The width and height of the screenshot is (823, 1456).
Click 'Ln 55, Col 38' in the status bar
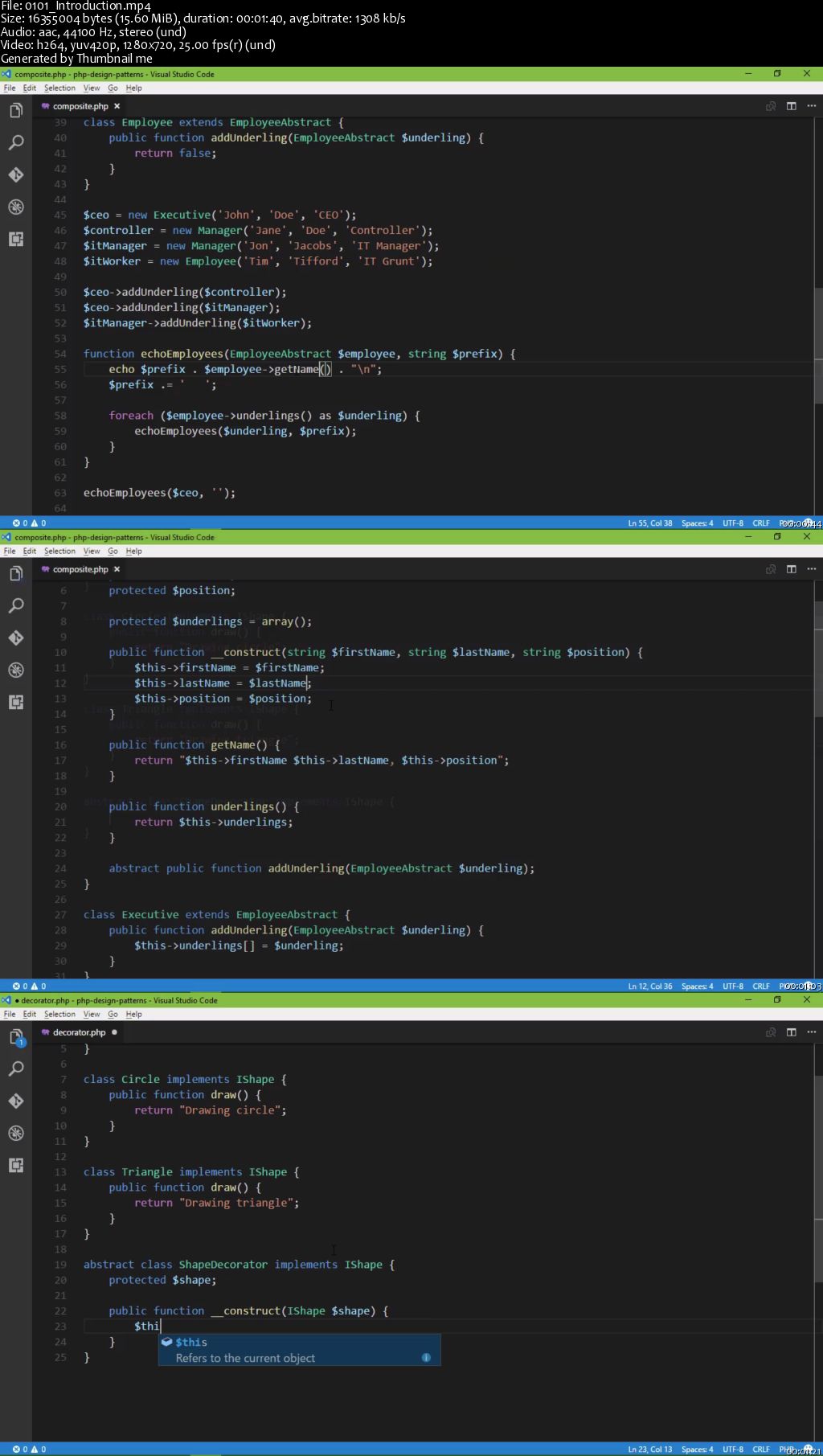pyautogui.click(x=650, y=523)
